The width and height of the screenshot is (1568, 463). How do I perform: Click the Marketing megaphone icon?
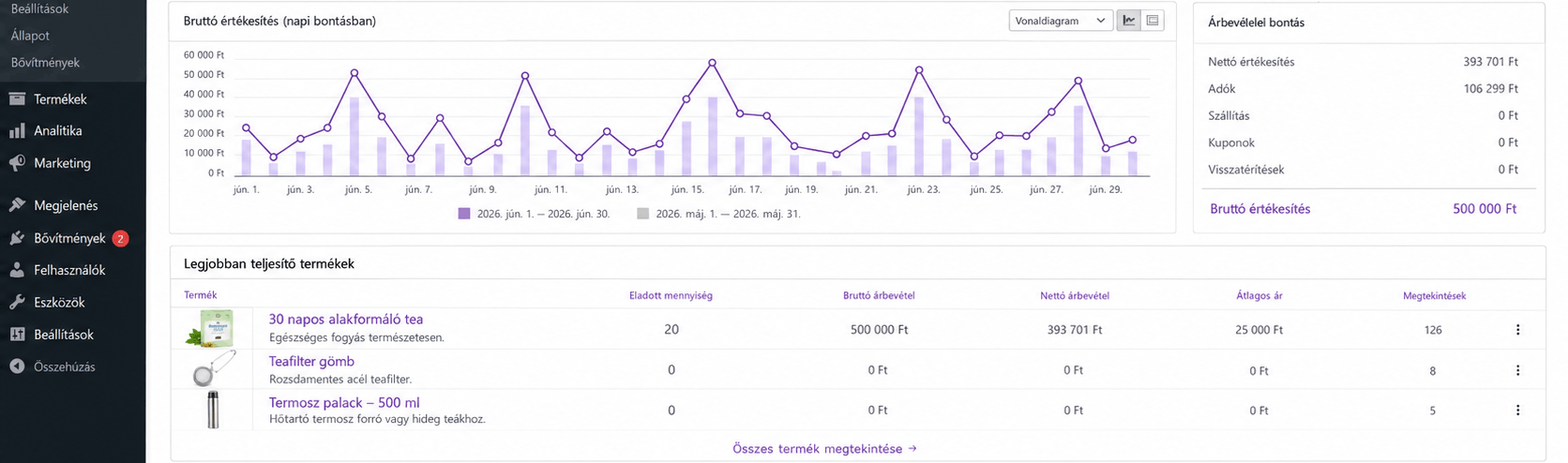pyautogui.click(x=17, y=163)
